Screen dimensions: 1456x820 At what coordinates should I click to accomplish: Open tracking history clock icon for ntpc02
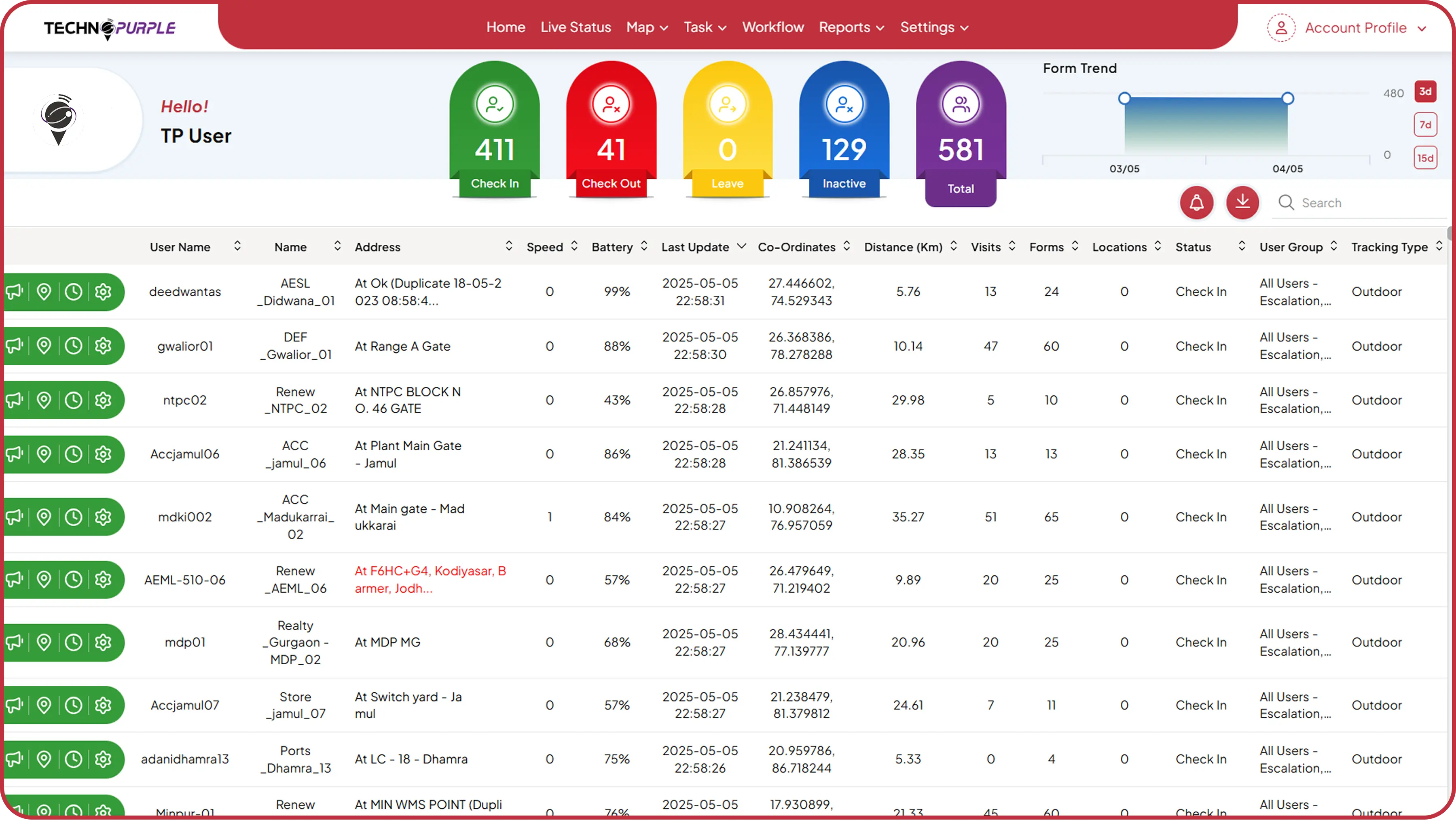[74, 400]
